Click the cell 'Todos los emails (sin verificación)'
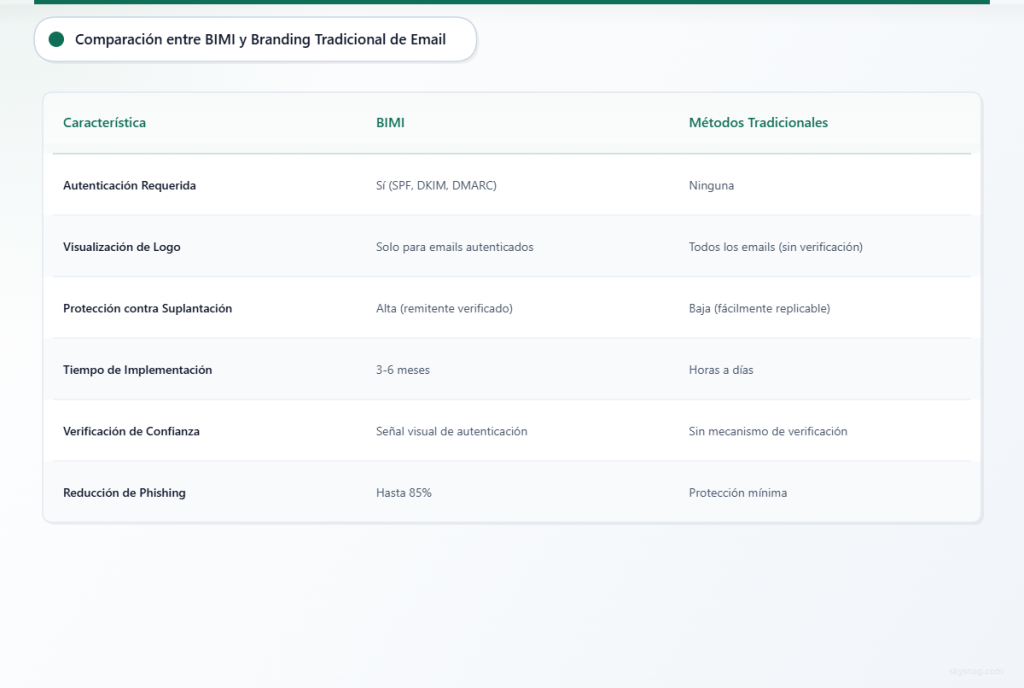Image resolution: width=1024 pixels, height=688 pixels. click(775, 247)
